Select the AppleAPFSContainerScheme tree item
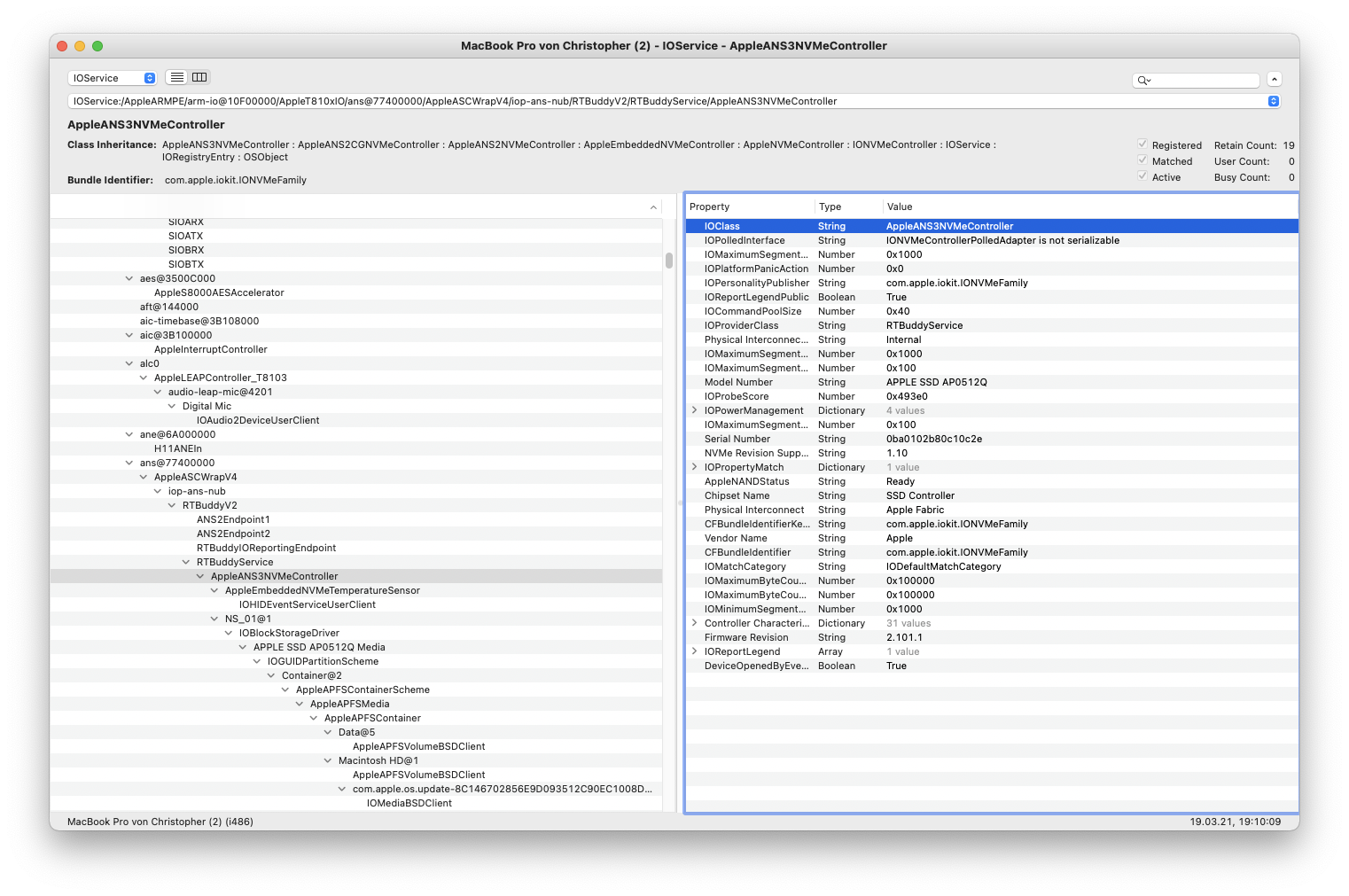 pyautogui.click(x=363, y=690)
